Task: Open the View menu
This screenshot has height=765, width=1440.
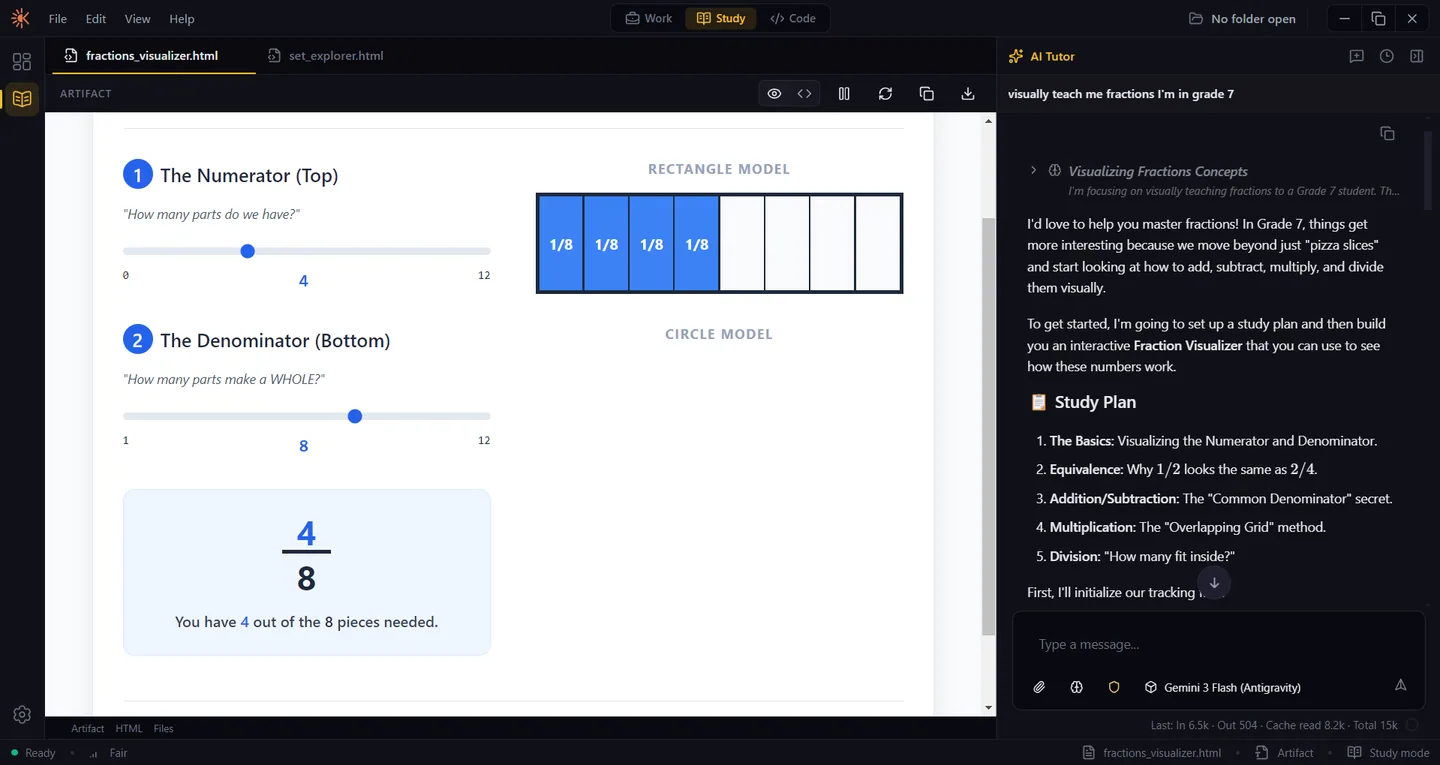Action: coord(138,19)
